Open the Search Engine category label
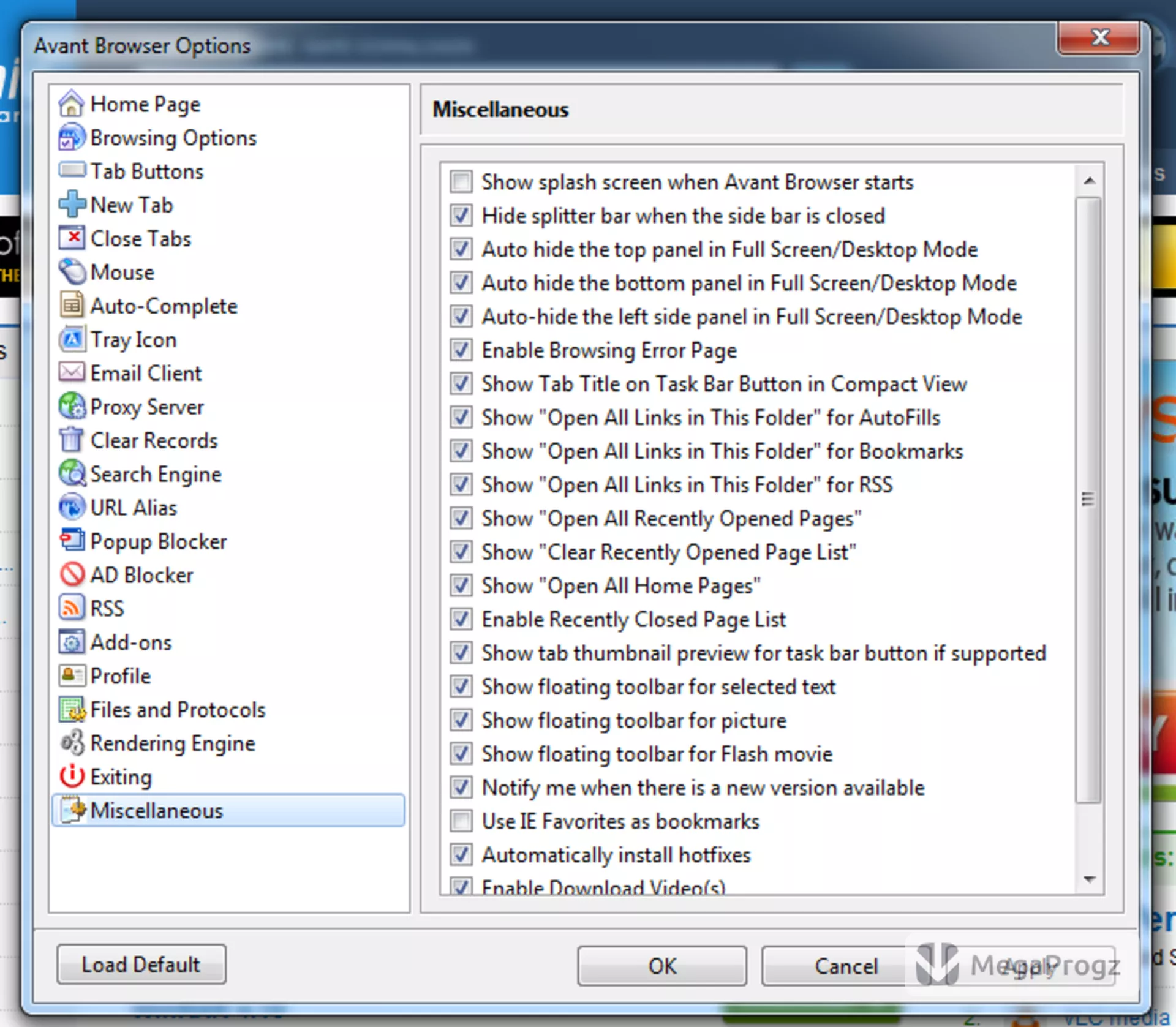Screen dimensions: 1176x1027 coord(156,474)
